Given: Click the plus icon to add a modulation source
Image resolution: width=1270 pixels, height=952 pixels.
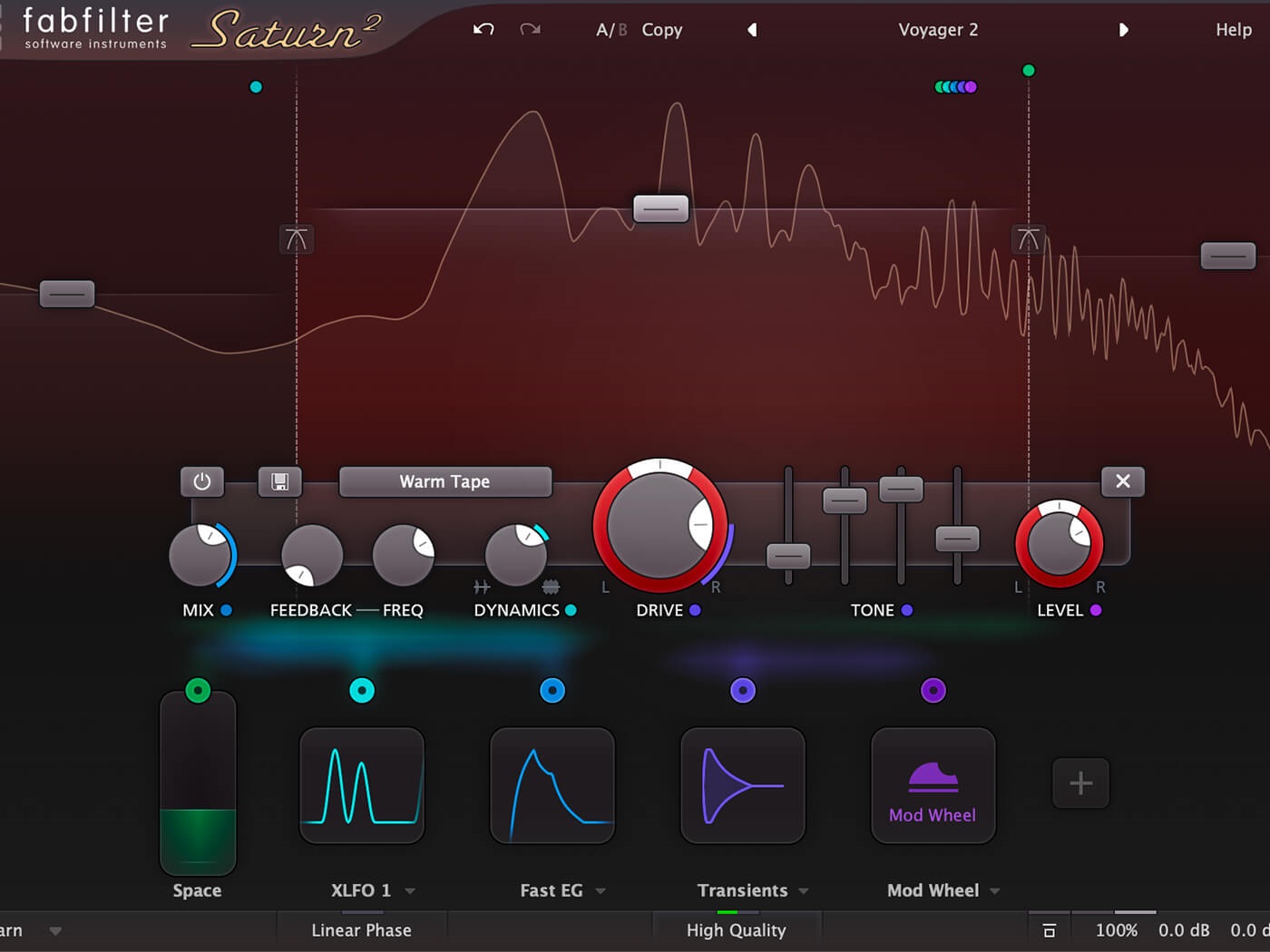Looking at the screenshot, I should point(1079,783).
